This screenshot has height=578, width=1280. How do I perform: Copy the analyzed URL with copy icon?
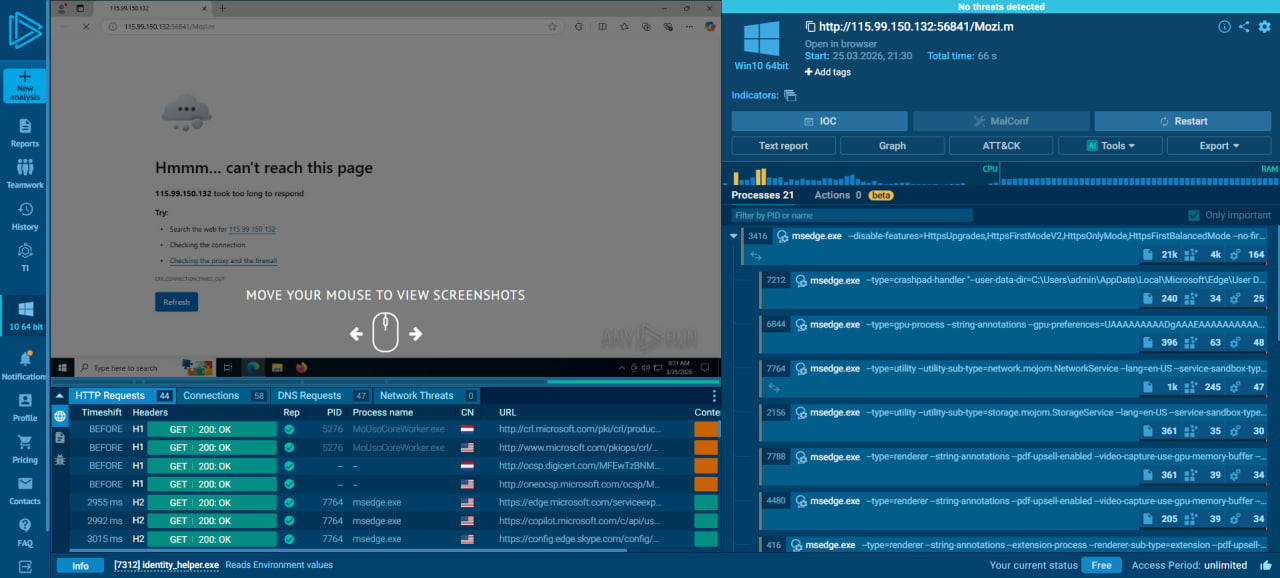point(811,27)
